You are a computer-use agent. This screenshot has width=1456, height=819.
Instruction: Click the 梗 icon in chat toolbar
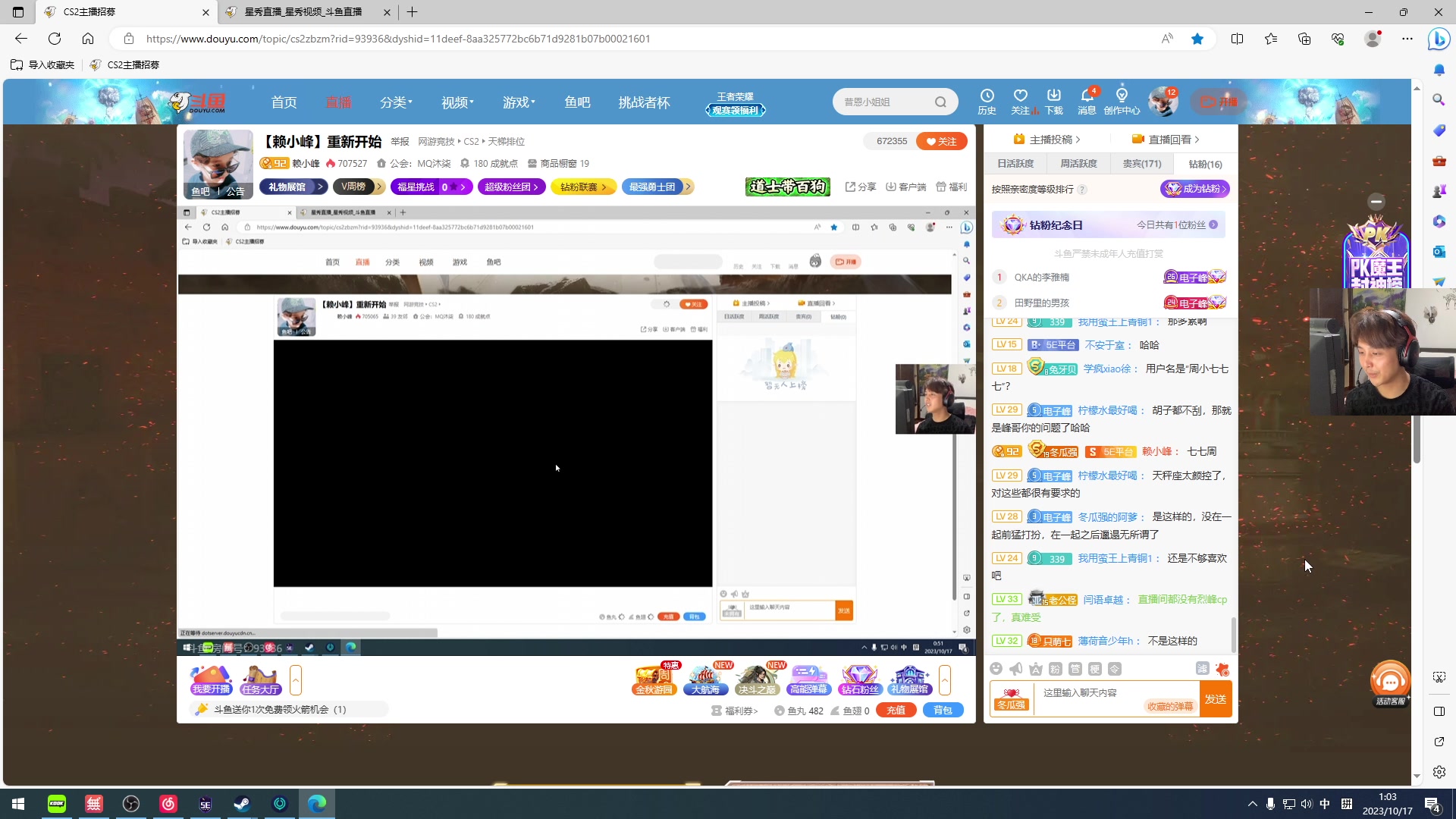click(x=1095, y=668)
